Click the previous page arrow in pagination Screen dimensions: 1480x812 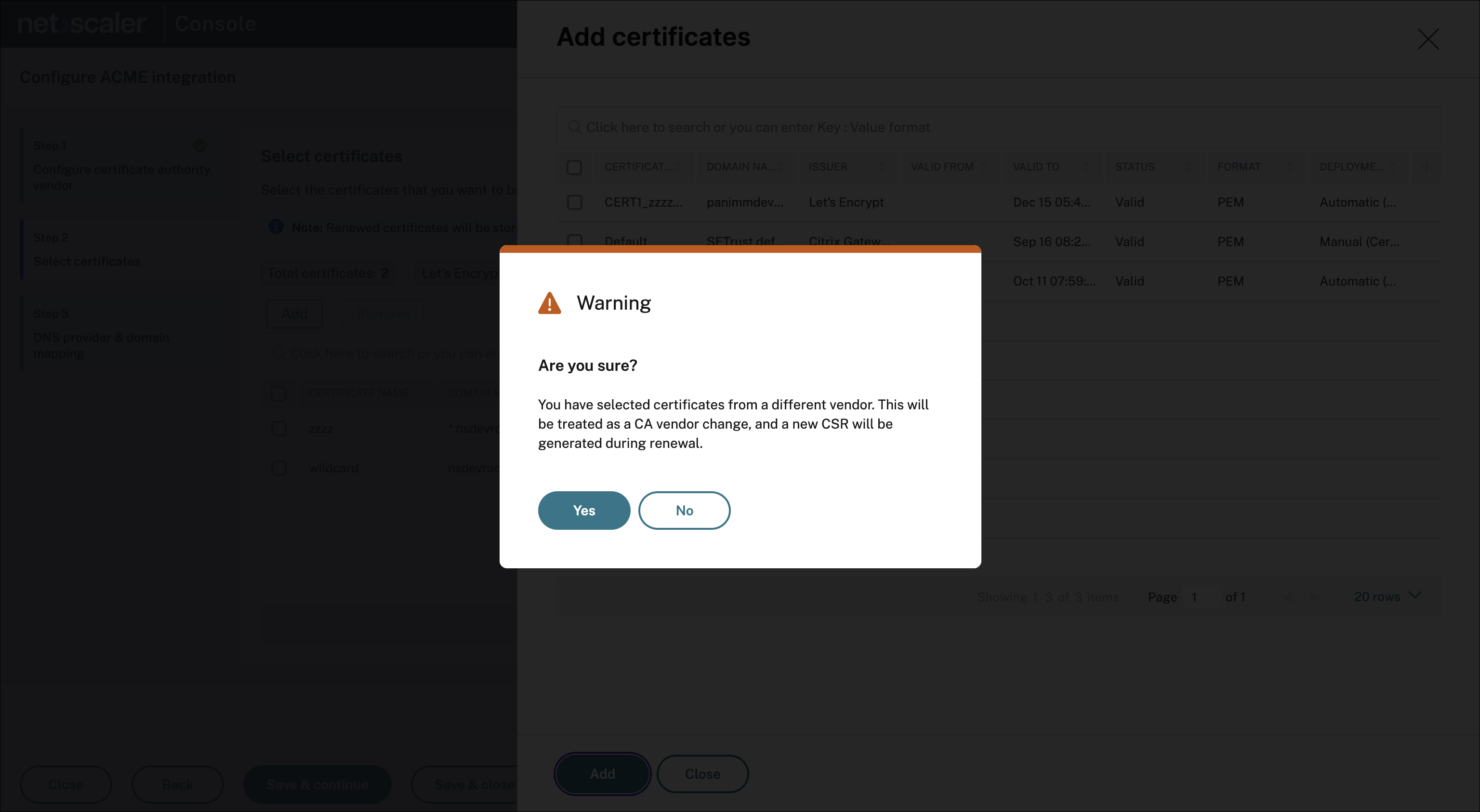[x=1288, y=597]
